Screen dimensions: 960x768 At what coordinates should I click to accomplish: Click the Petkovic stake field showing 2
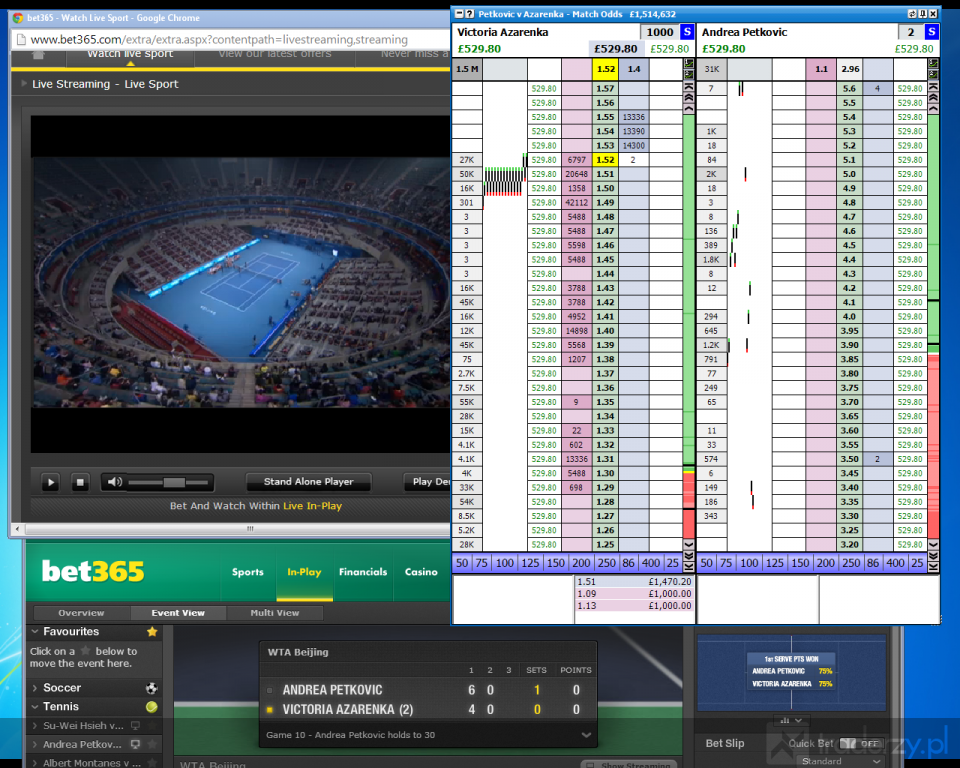point(910,32)
